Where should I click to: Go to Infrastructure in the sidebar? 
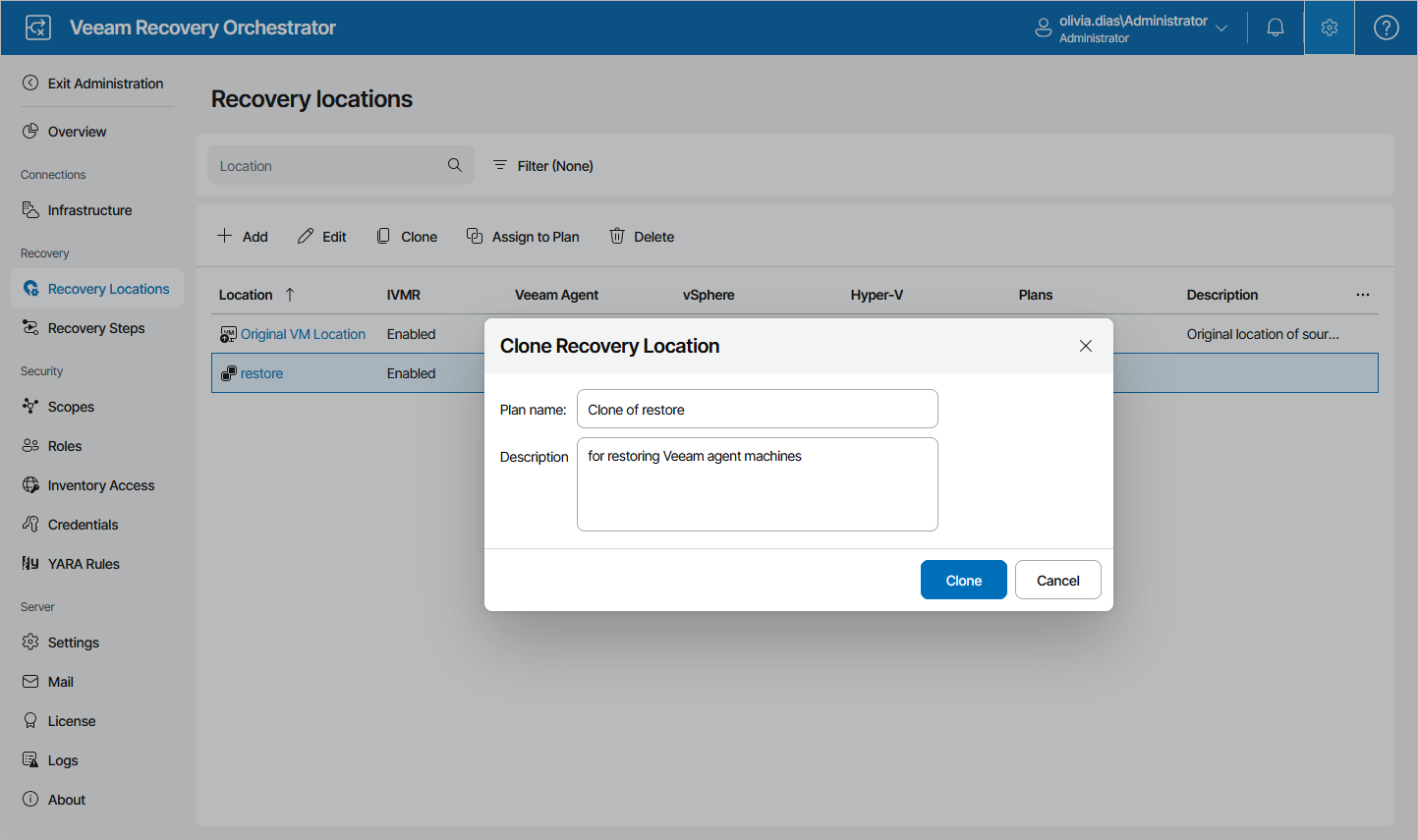(x=89, y=210)
